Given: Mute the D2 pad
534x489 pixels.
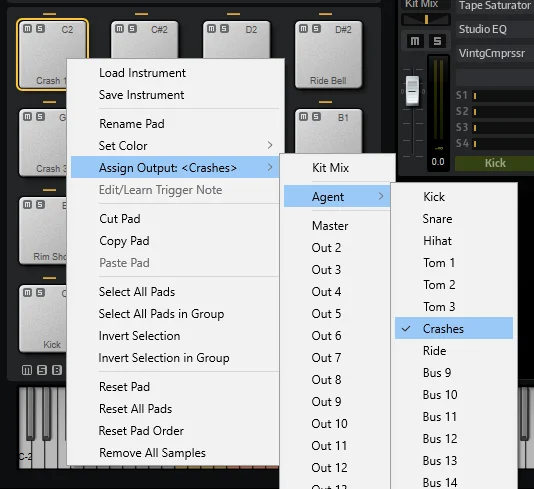Looking at the screenshot, I should [x=211, y=29].
